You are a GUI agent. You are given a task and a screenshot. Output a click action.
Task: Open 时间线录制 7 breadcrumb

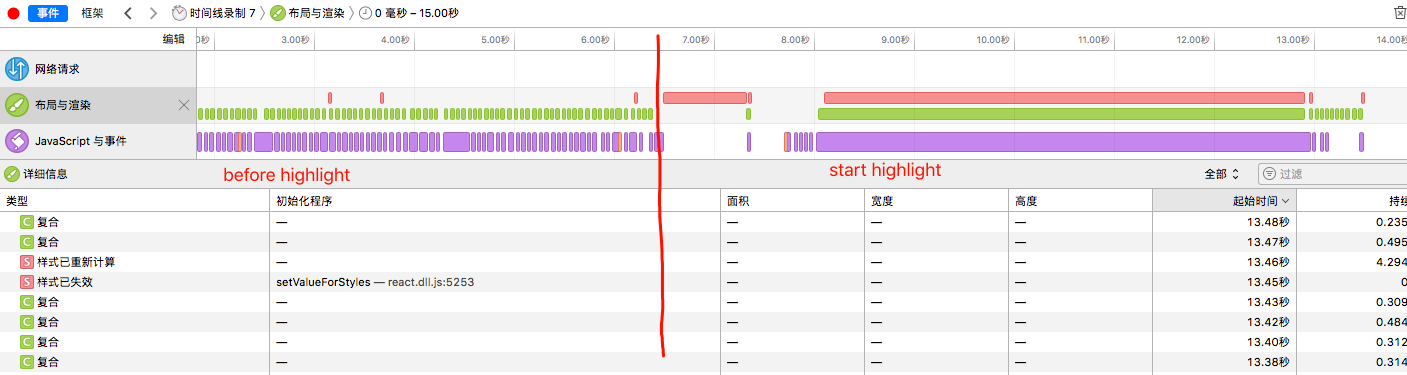coord(213,13)
